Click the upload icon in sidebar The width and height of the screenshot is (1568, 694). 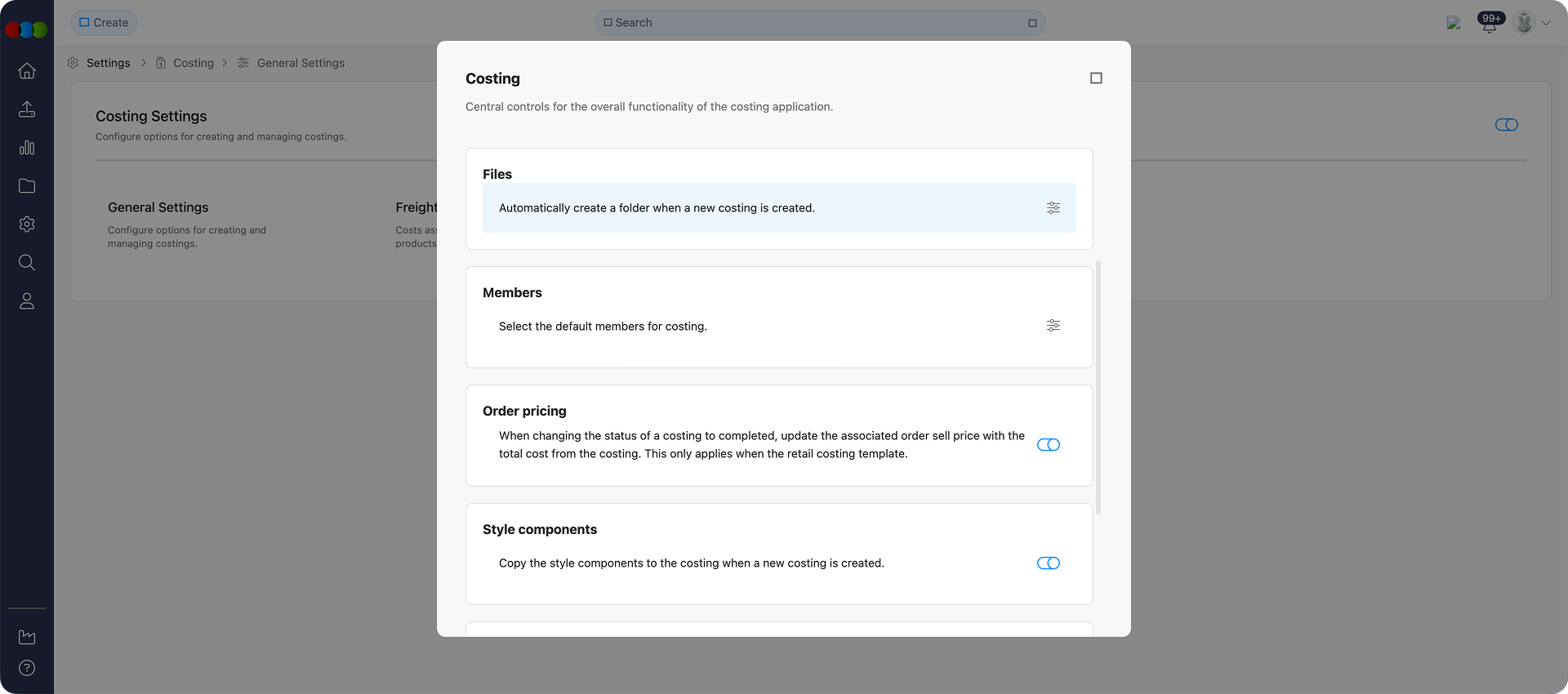(27, 109)
